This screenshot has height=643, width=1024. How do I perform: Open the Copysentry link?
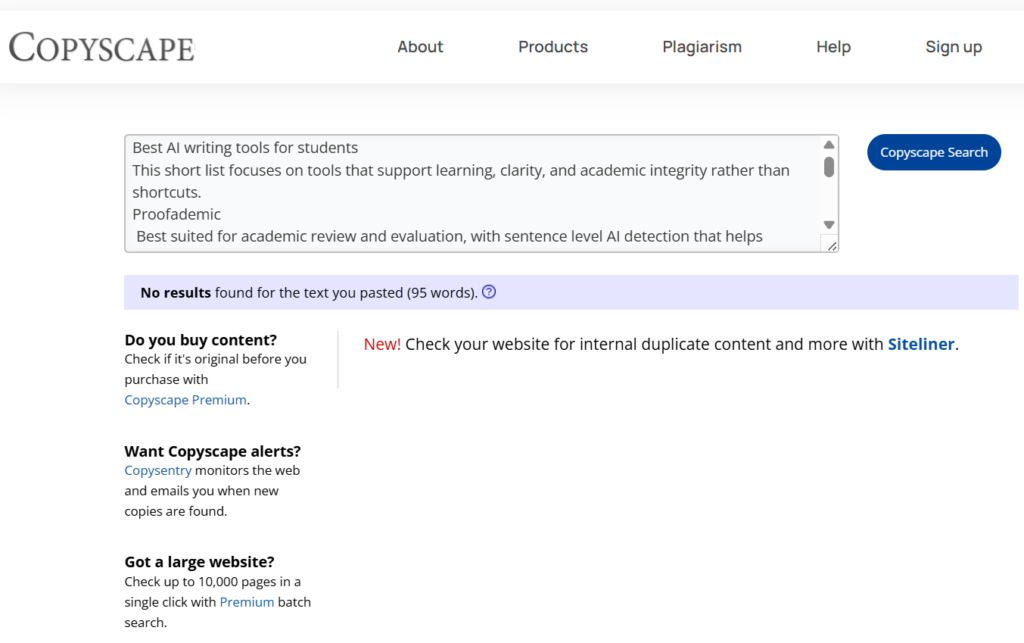pyautogui.click(x=158, y=470)
